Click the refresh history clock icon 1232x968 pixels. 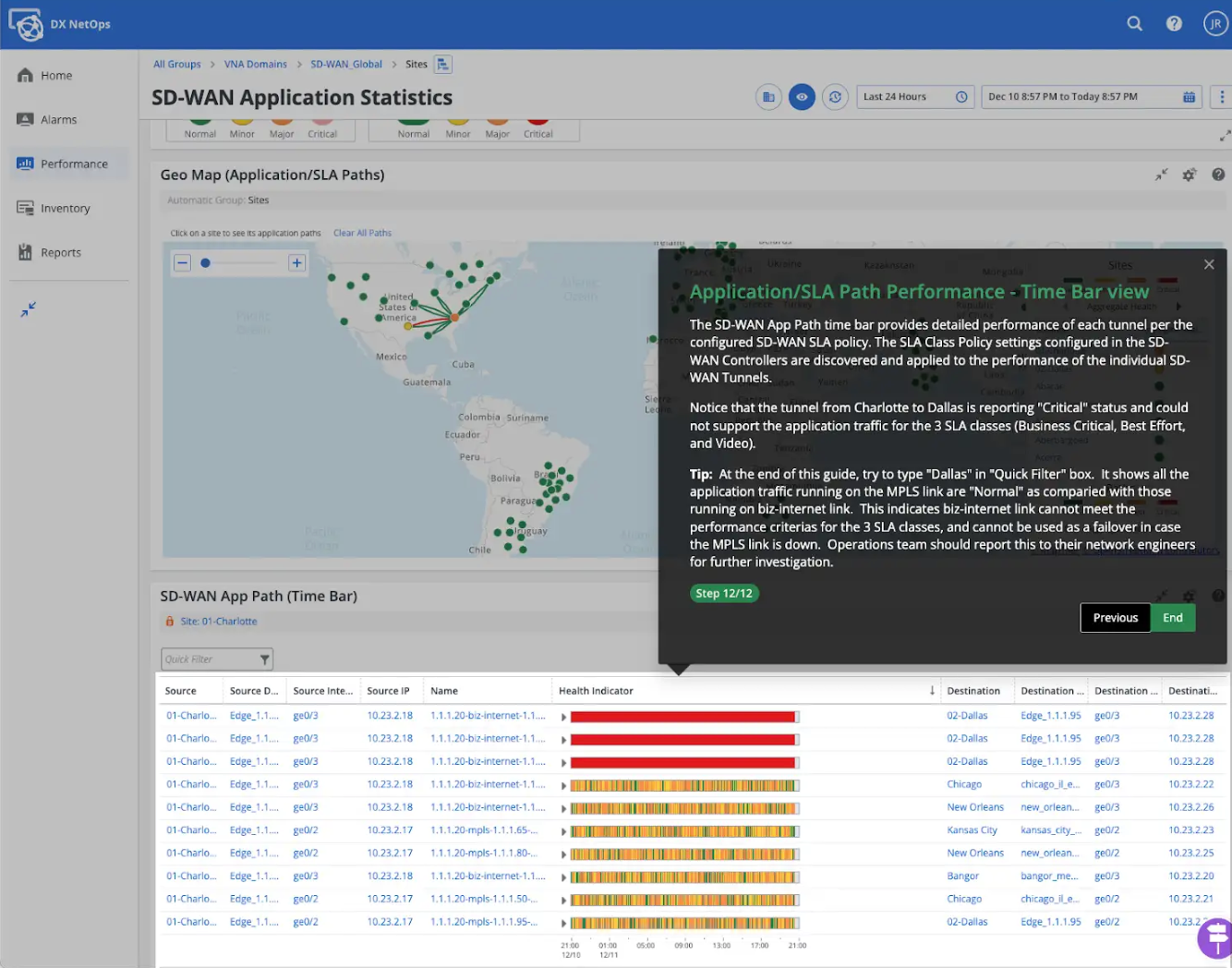tap(835, 97)
